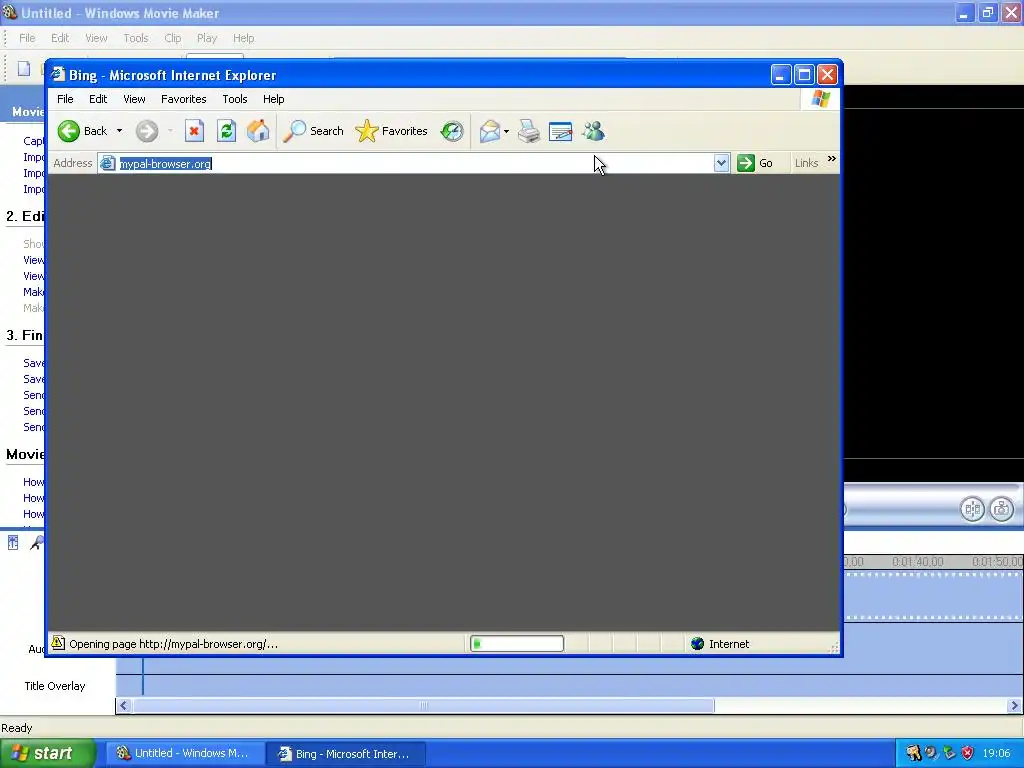Open the Links toolbar label

pos(807,163)
